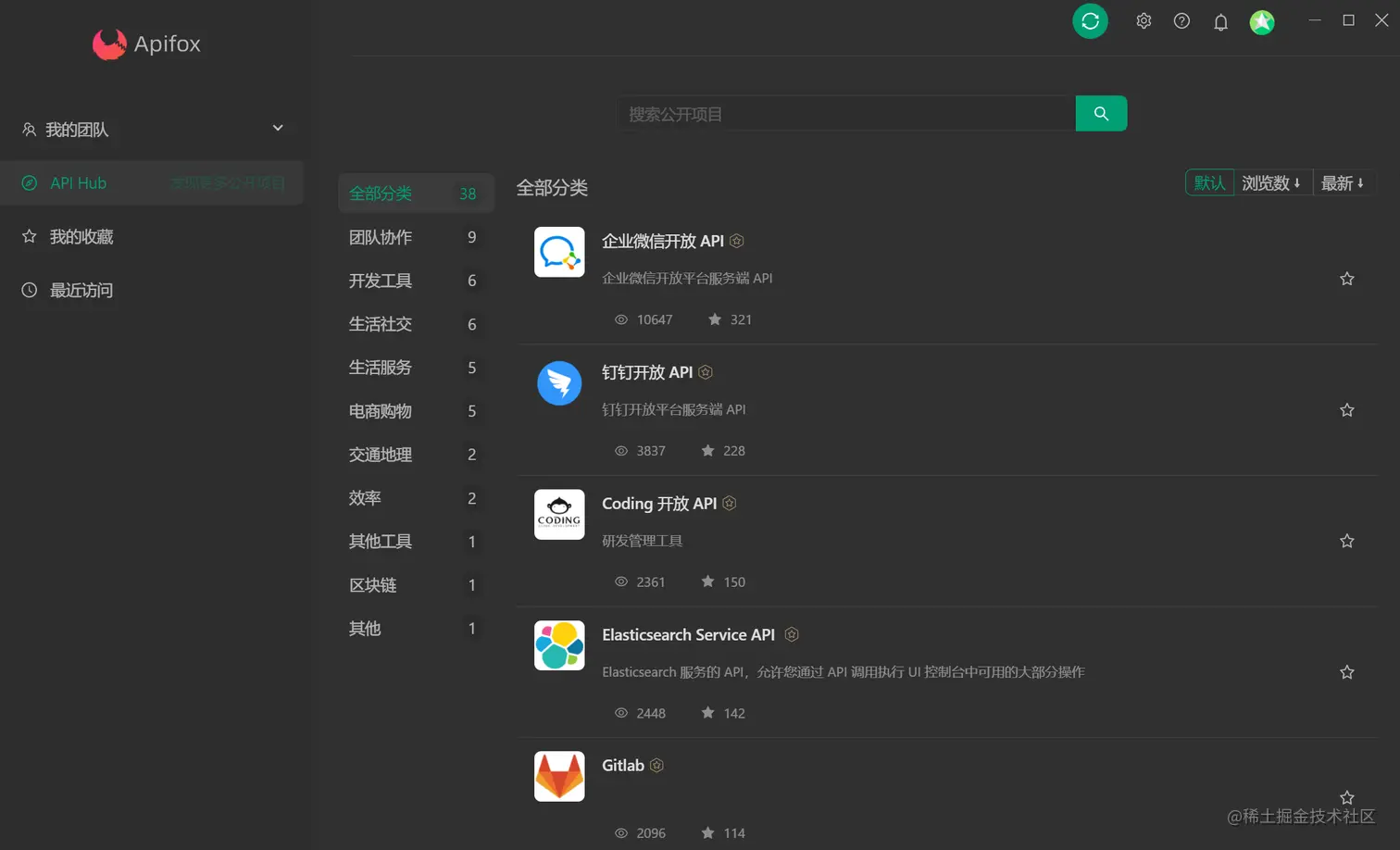Click the eye icon next to 2361

(x=621, y=581)
